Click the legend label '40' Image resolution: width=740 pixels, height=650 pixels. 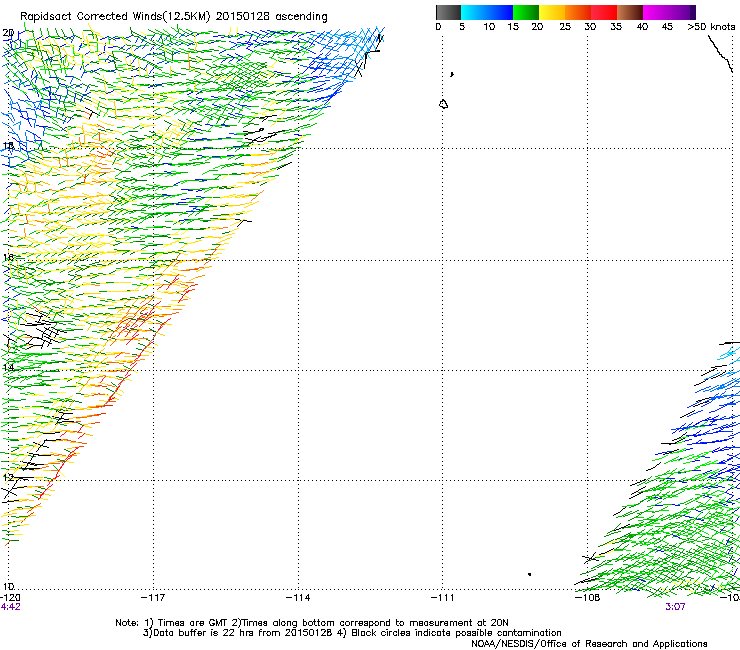(642, 27)
